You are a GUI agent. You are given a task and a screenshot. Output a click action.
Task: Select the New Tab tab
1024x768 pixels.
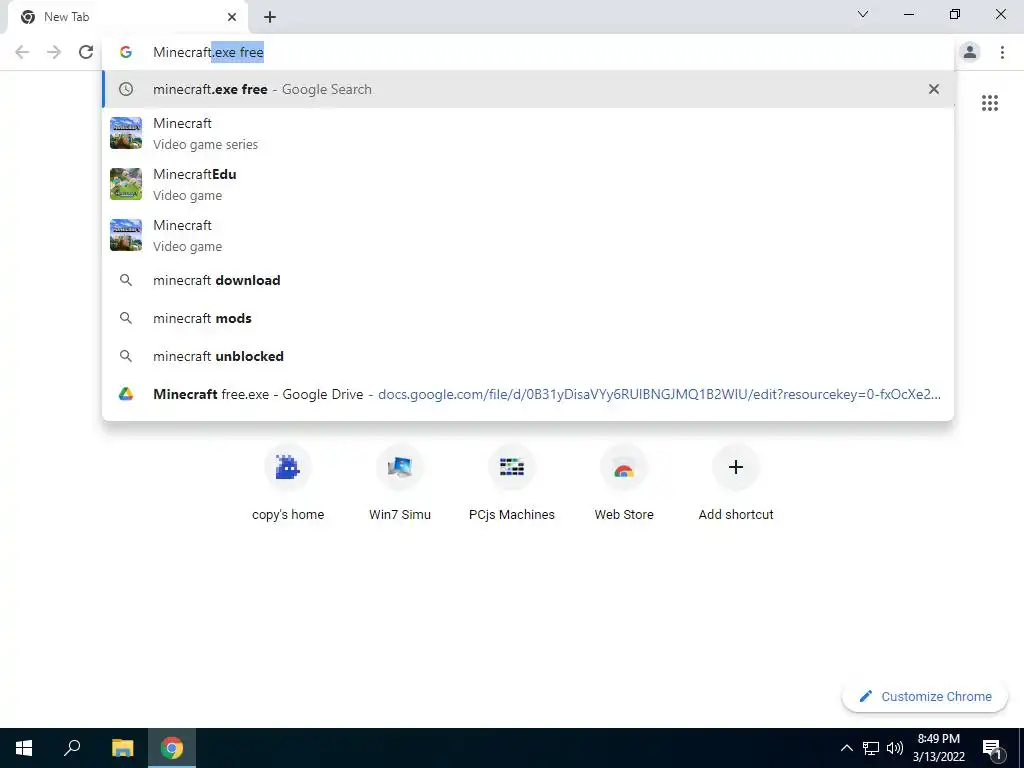pos(127,17)
